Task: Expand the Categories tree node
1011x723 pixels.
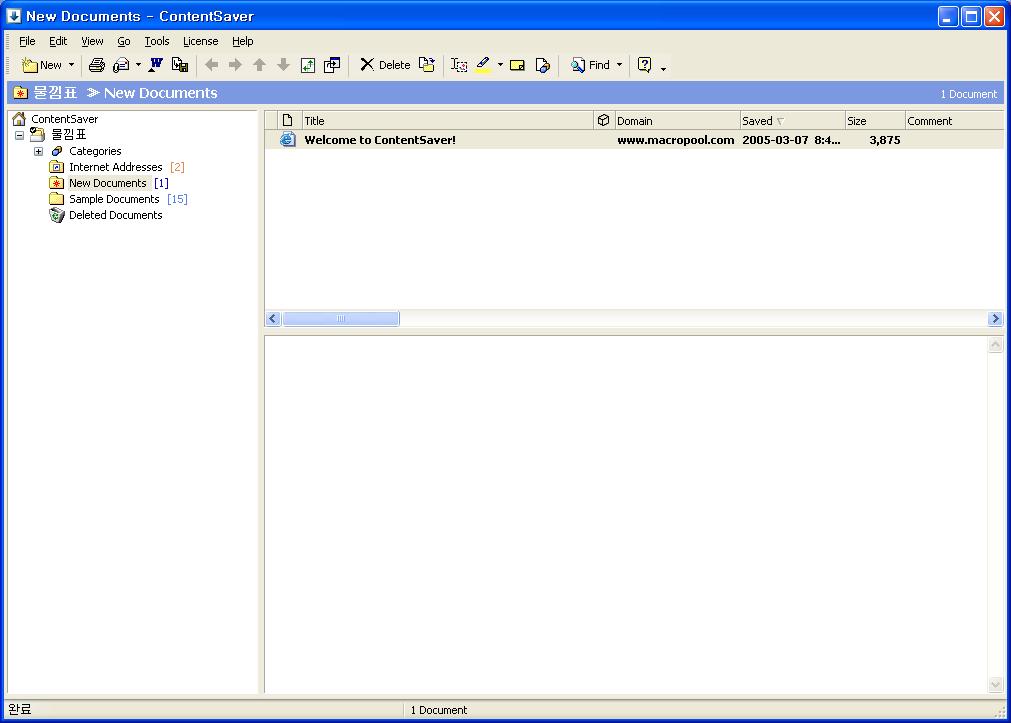Action: (38, 151)
